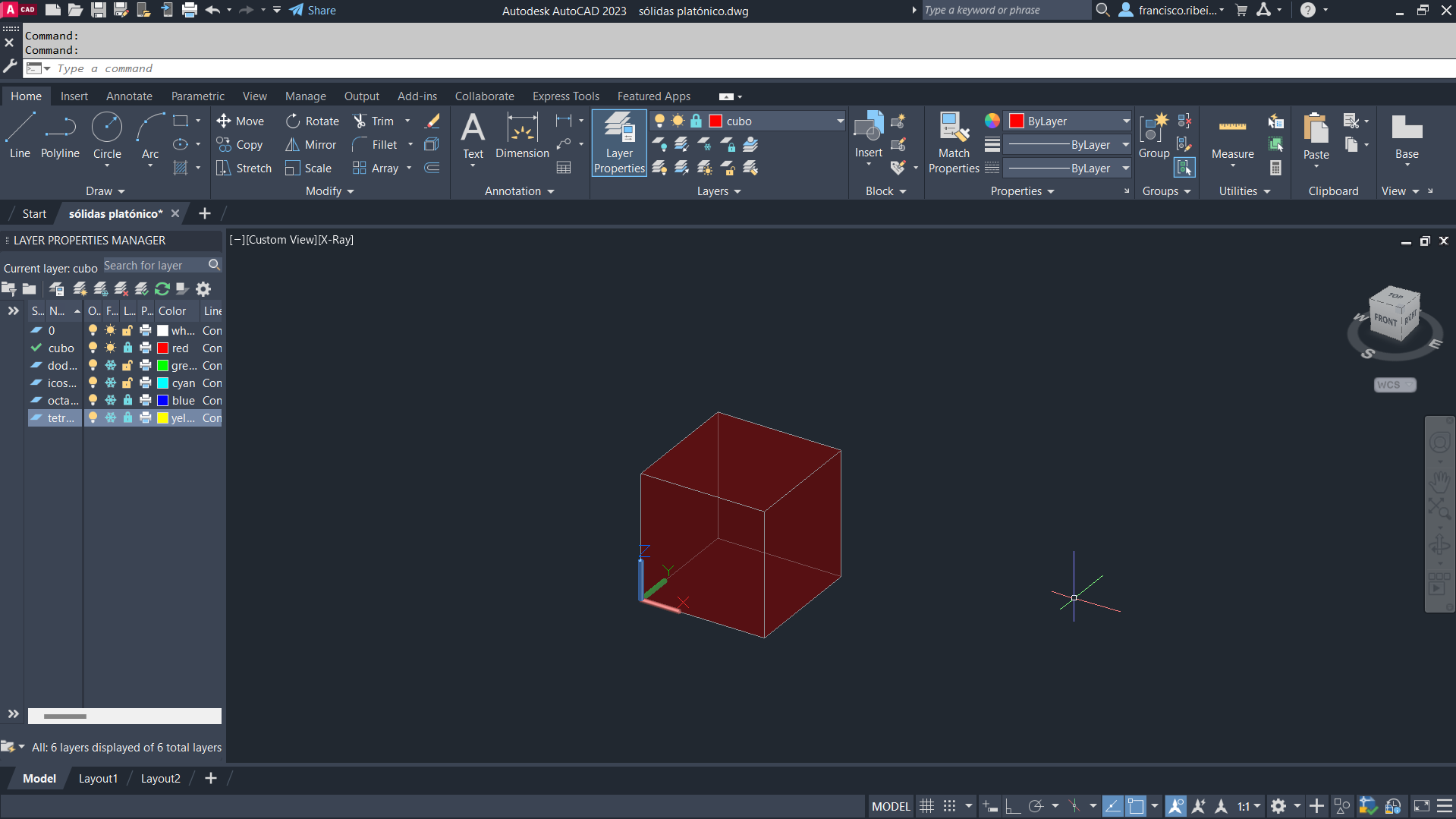Expand the Layers panel options
This screenshot has height=819, width=1456.
pyautogui.click(x=719, y=191)
